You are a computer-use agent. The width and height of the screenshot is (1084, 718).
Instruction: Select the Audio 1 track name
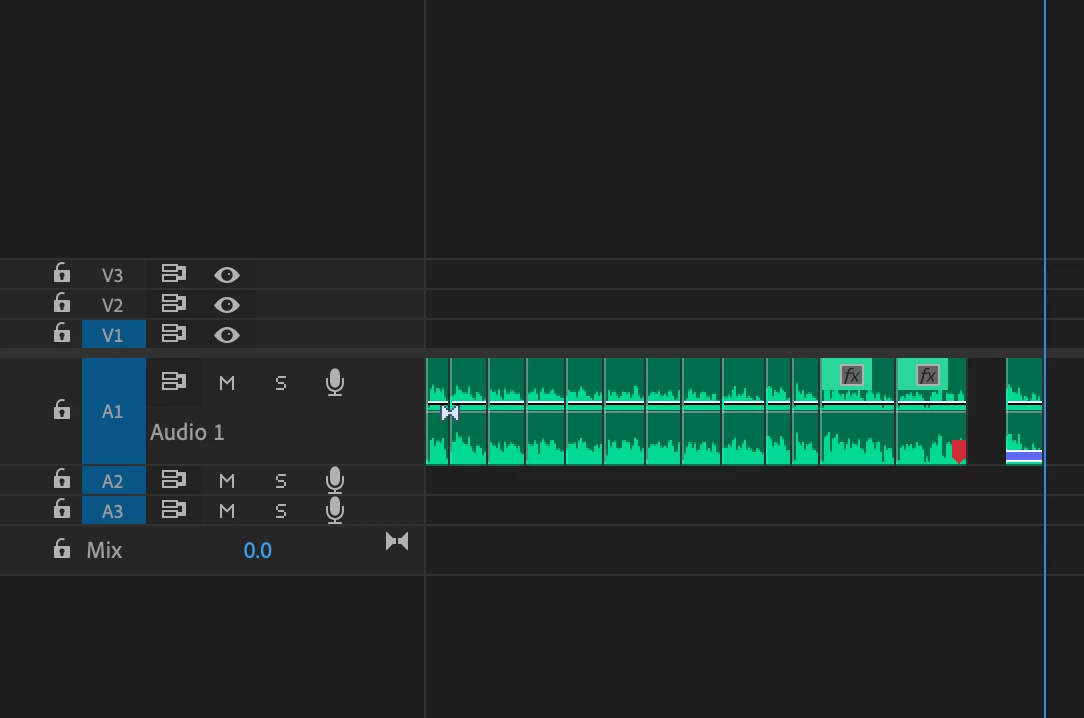click(x=187, y=433)
